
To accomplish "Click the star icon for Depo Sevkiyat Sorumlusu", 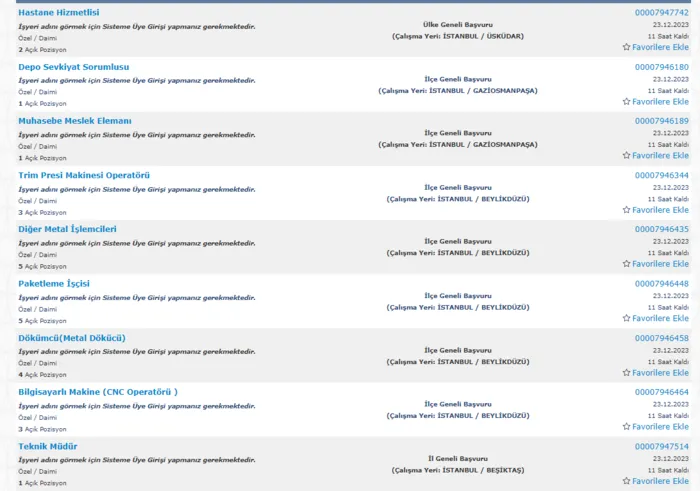I will (627, 102).
